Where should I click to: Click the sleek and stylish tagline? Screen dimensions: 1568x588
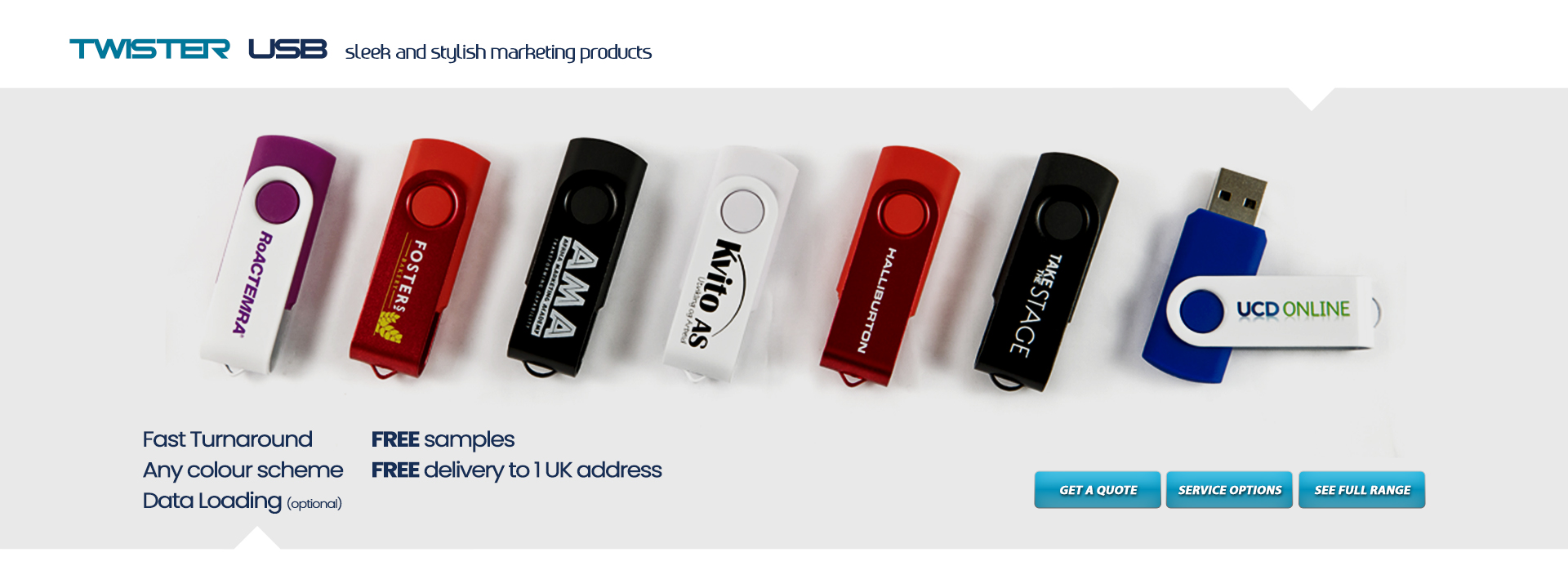tap(498, 52)
